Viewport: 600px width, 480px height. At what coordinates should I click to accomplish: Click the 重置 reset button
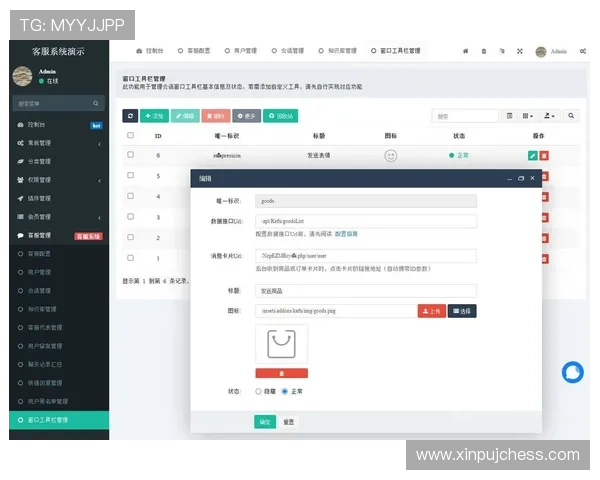(x=289, y=422)
